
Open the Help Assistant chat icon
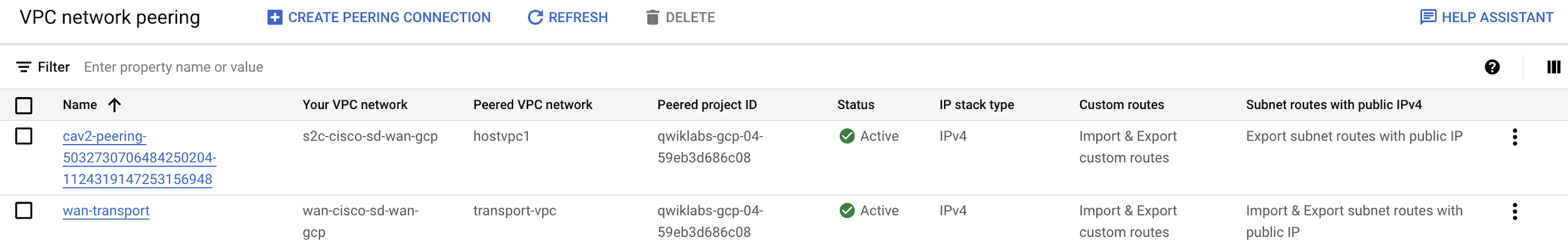[1428, 17]
